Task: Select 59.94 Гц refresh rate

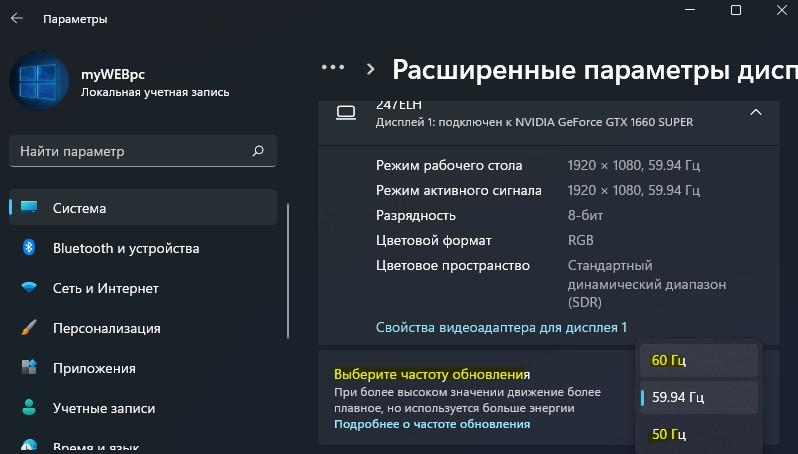Action: tap(699, 397)
